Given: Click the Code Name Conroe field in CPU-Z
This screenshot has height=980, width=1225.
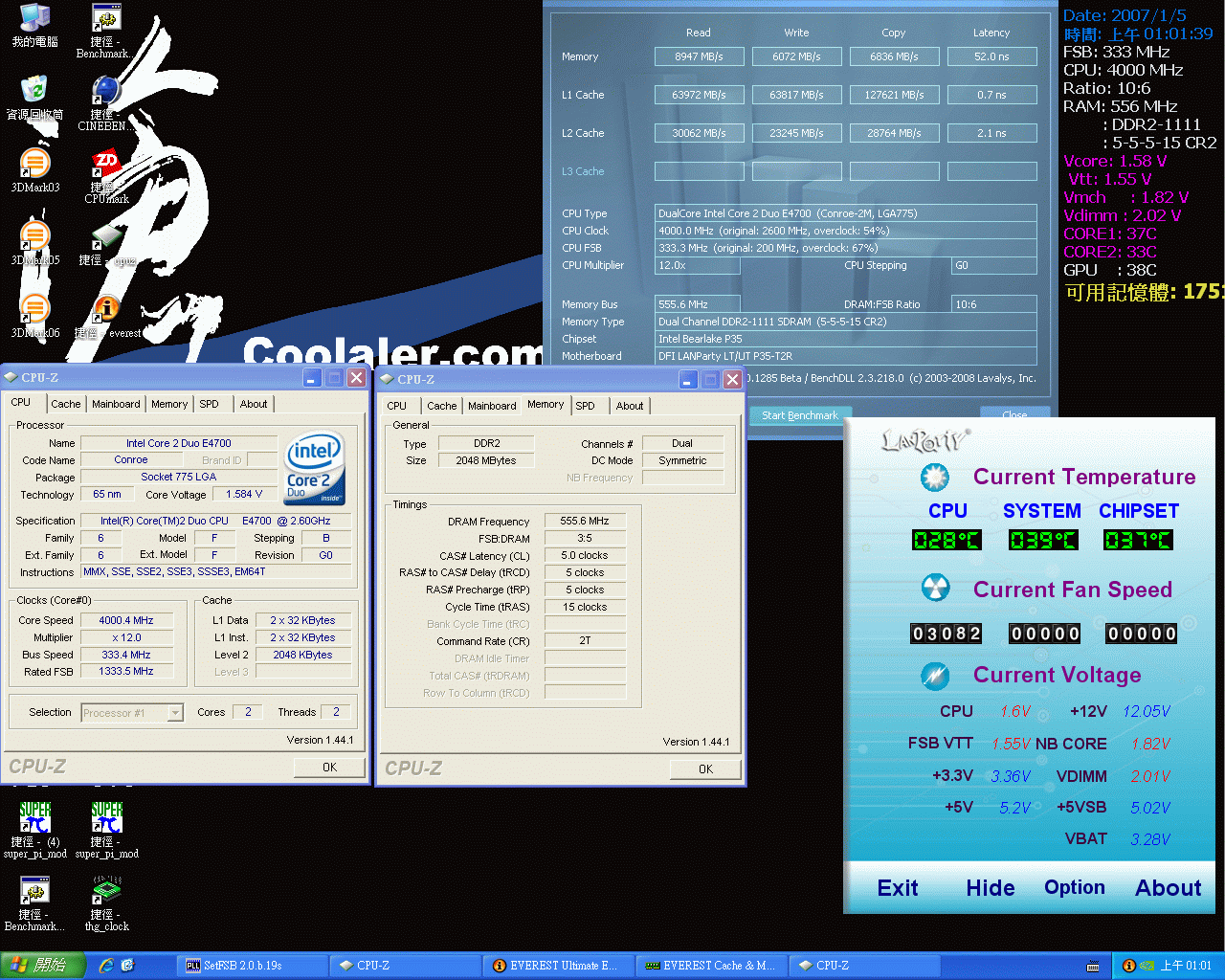Looking at the screenshot, I should (x=130, y=459).
